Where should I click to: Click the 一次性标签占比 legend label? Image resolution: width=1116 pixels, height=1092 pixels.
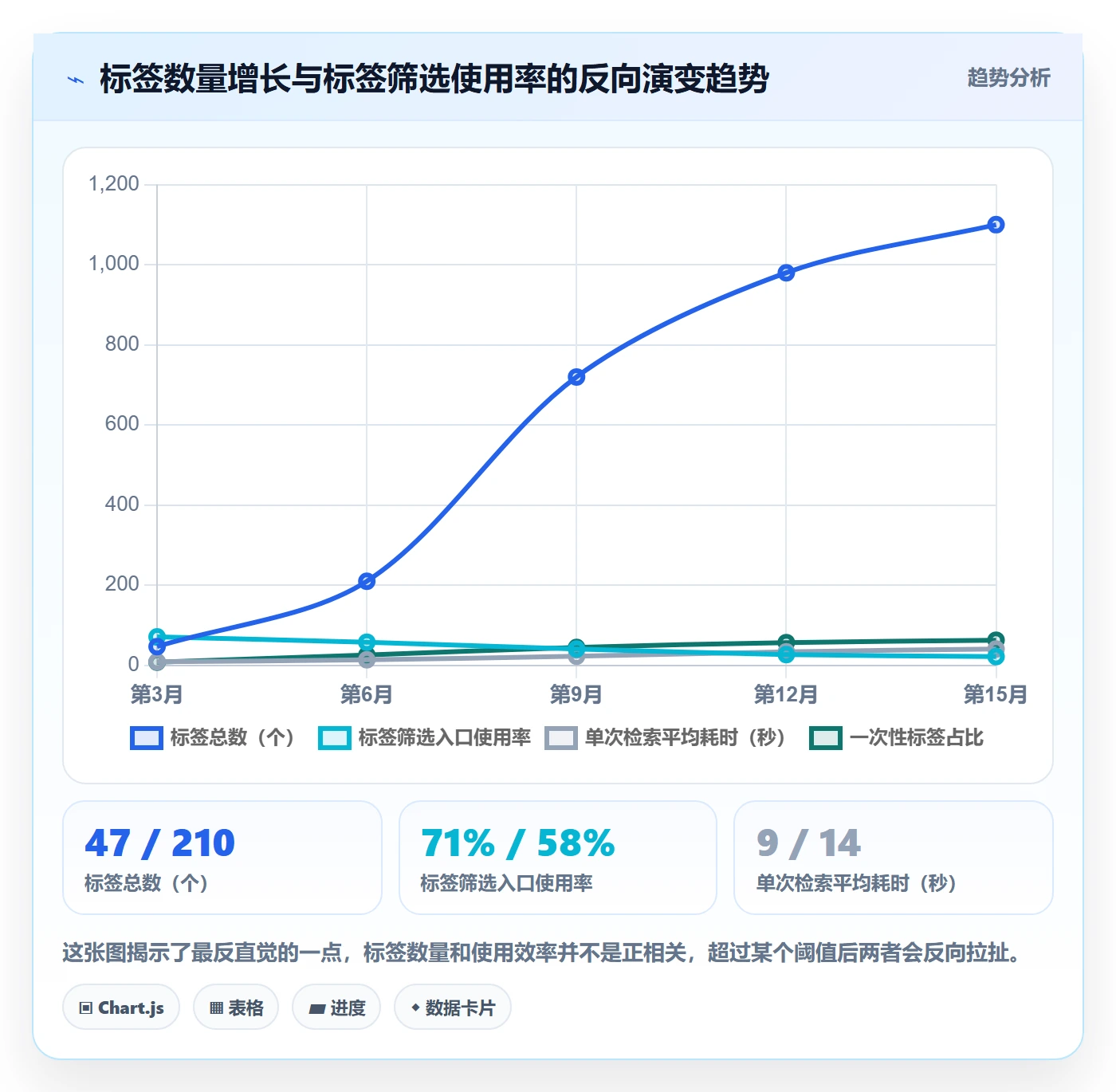[x=916, y=738]
